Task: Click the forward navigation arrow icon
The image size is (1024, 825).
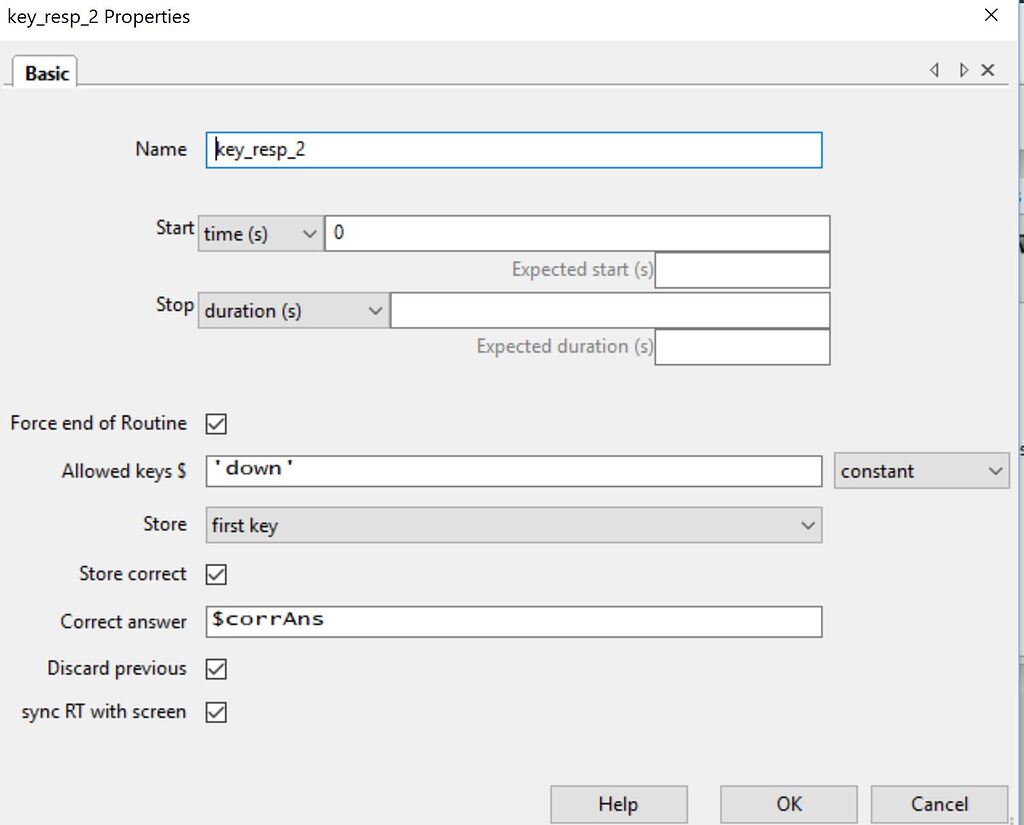Action: click(963, 70)
